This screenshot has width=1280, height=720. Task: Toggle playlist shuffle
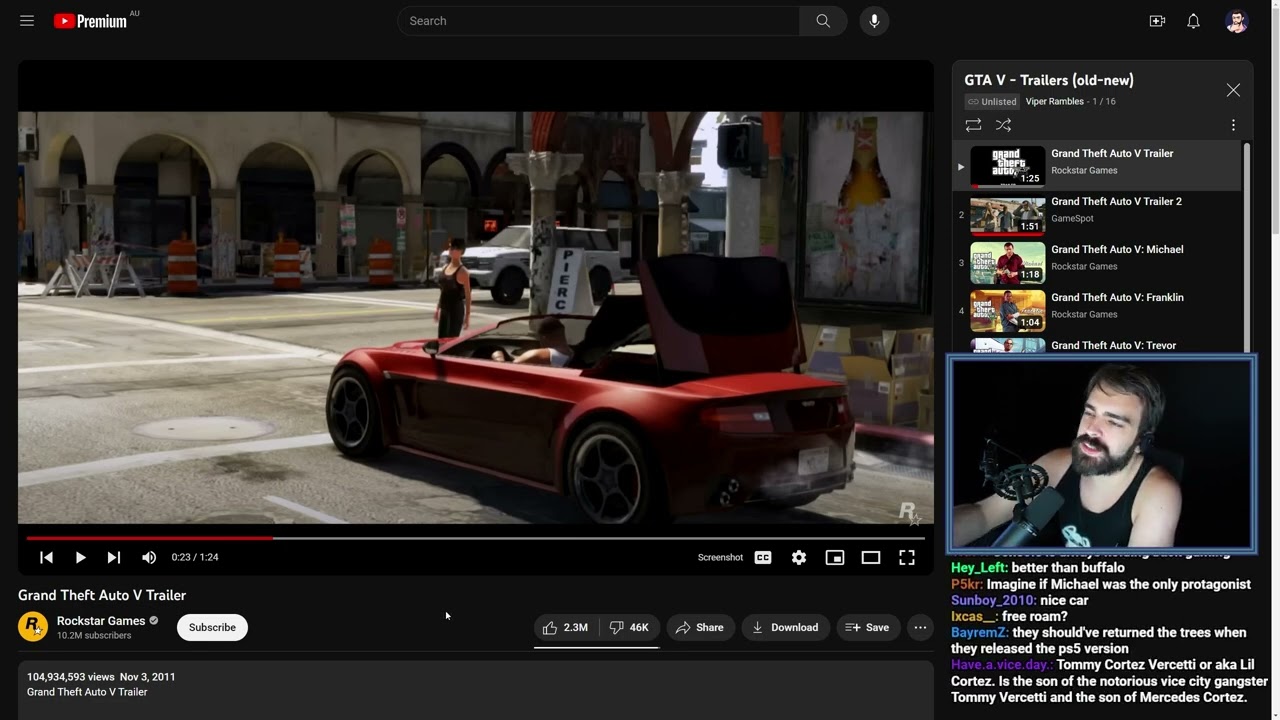coord(1004,125)
